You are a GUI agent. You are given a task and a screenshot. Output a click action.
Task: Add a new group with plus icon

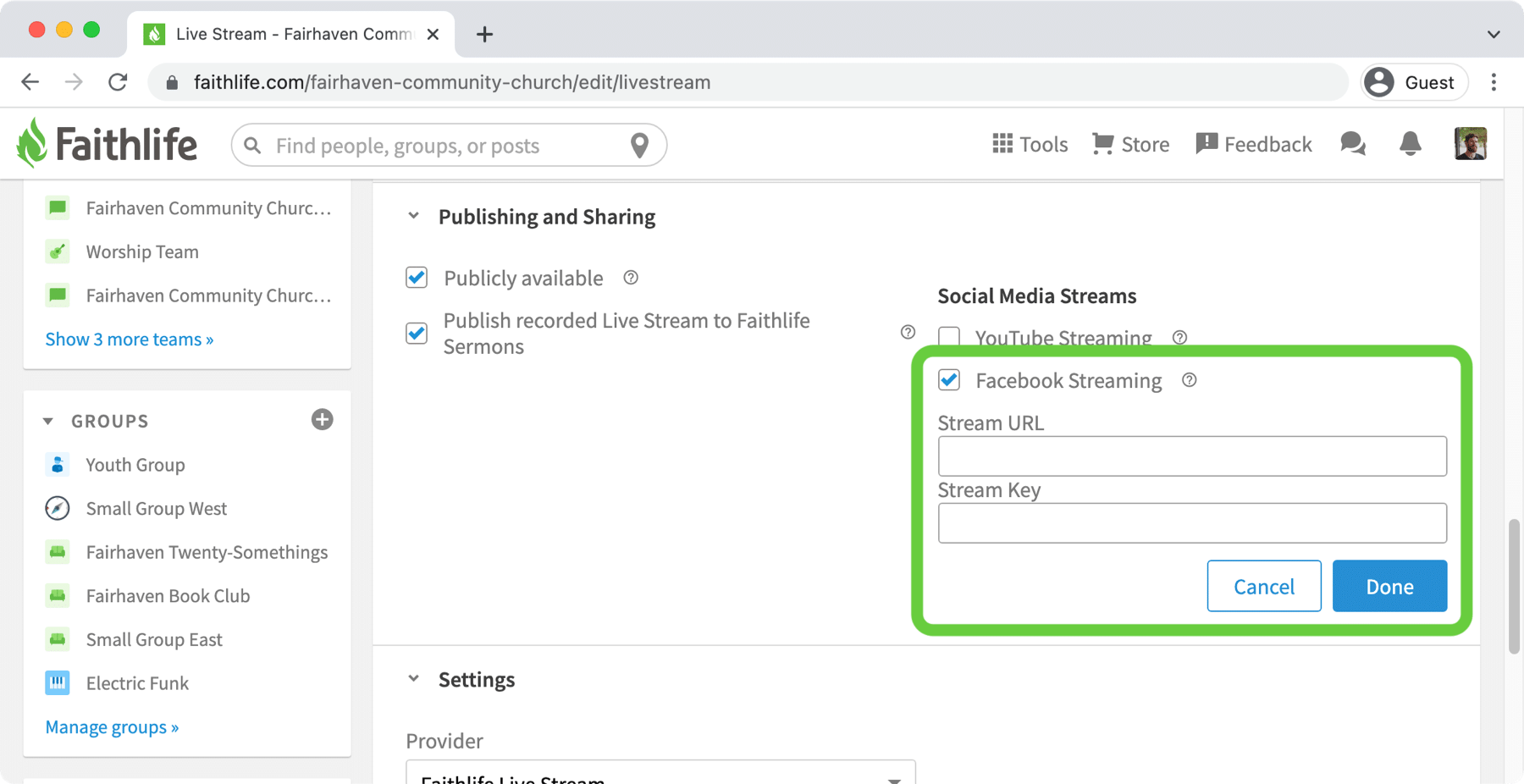(x=322, y=419)
